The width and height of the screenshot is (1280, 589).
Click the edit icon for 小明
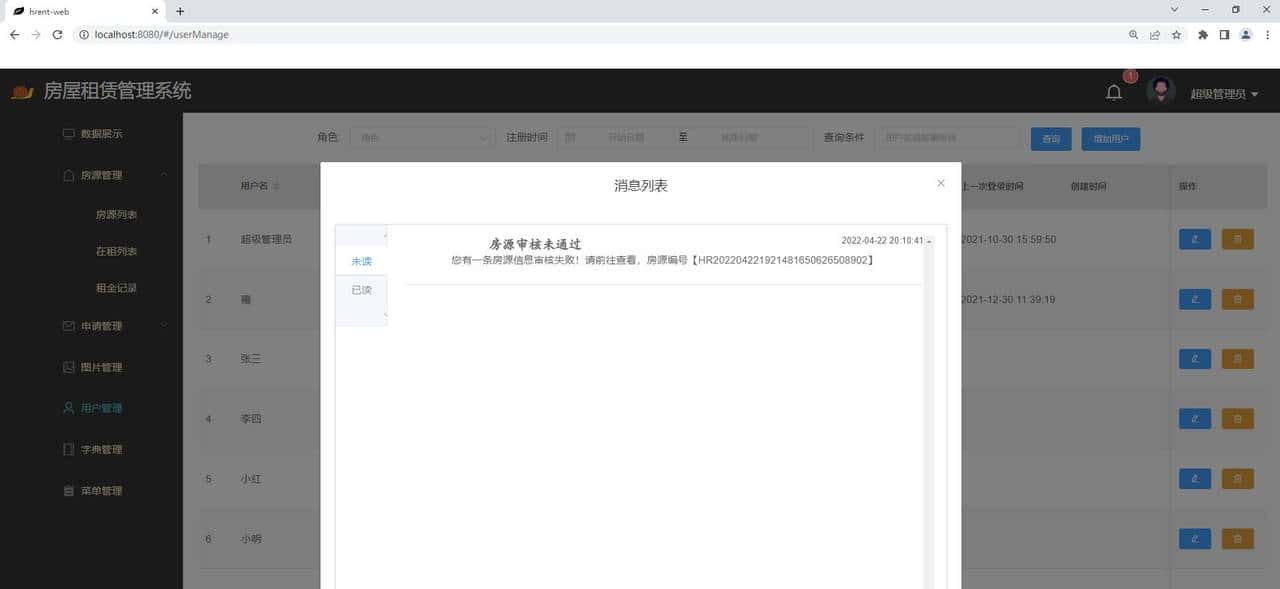tap(1194, 538)
